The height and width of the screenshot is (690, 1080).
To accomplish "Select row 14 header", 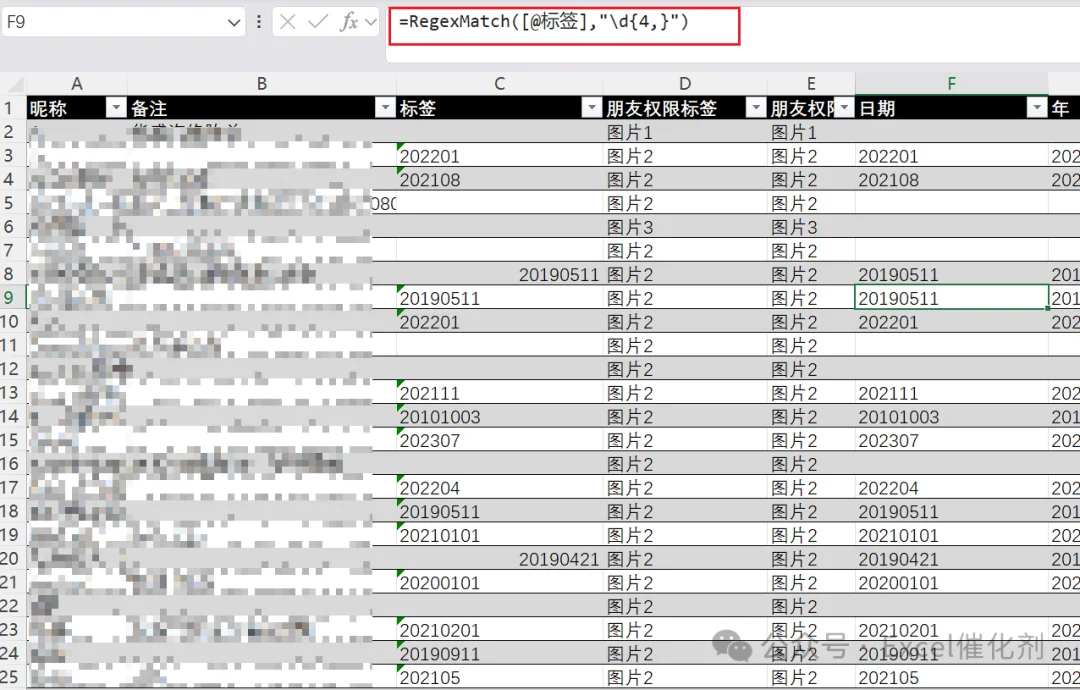I will click(12, 417).
